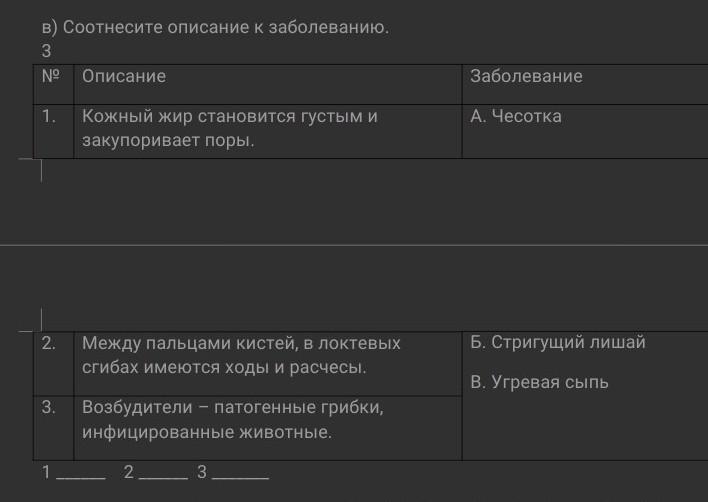The image size is (708, 502).
Task: Click row number '1.' cell
Action: tap(53, 131)
